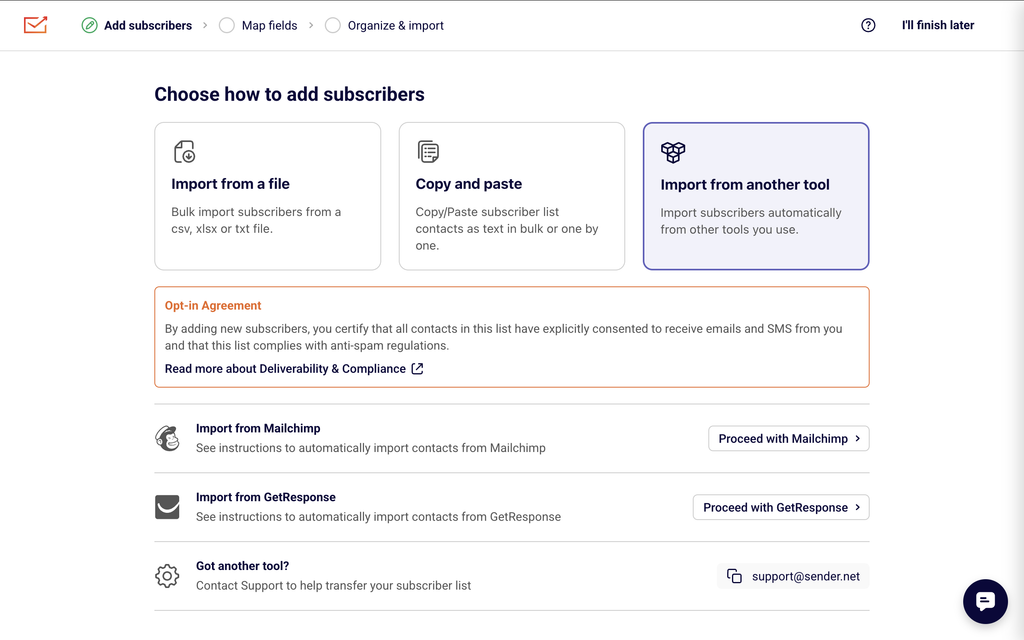This screenshot has width=1024, height=640.
Task: Select the Organize & import step circle
Action: click(x=332, y=25)
